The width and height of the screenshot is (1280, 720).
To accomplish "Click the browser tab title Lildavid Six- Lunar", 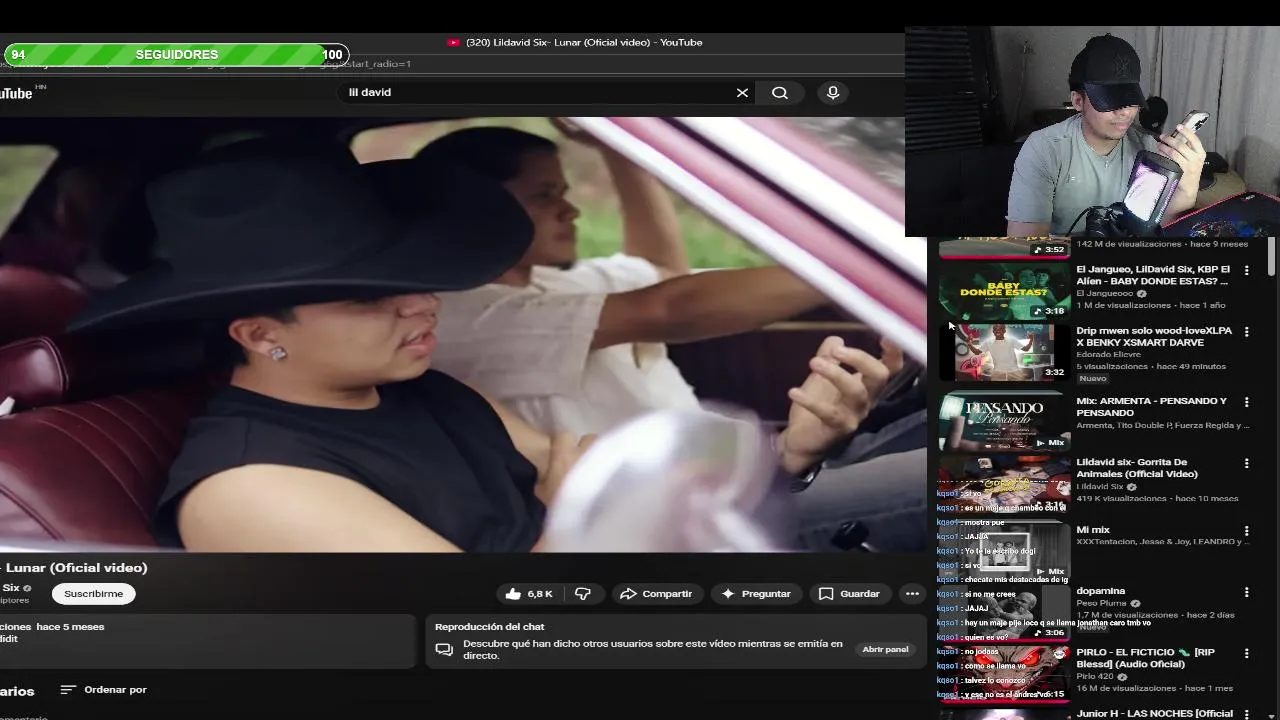I will pyautogui.click(x=584, y=42).
